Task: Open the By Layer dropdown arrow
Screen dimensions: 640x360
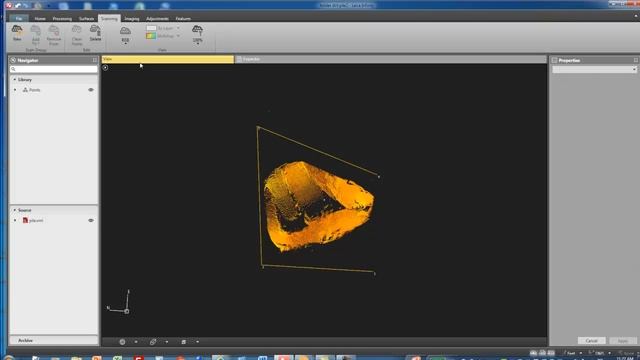Action: 178,28
